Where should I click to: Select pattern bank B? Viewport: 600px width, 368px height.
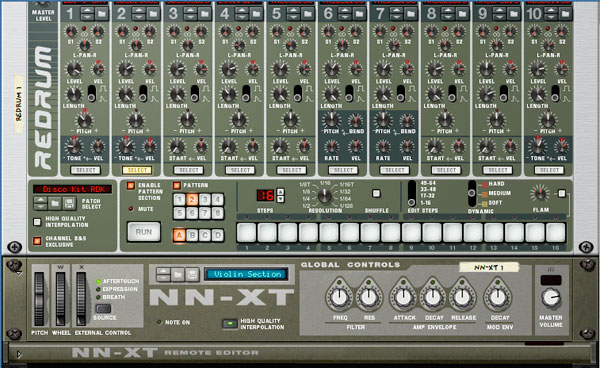point(192,235)
